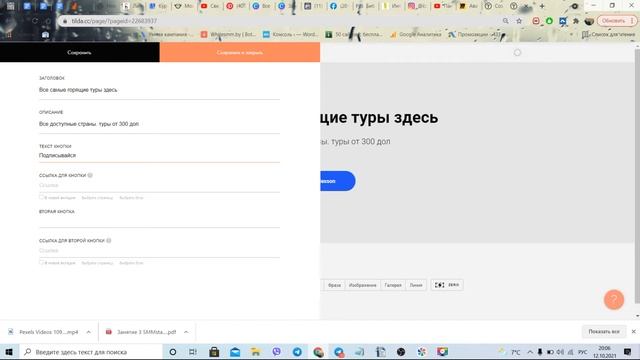The image size is (640, 360).
Task: Edit the Текст кнопки field containing Подписывайся
Action: tap(159, 156)
